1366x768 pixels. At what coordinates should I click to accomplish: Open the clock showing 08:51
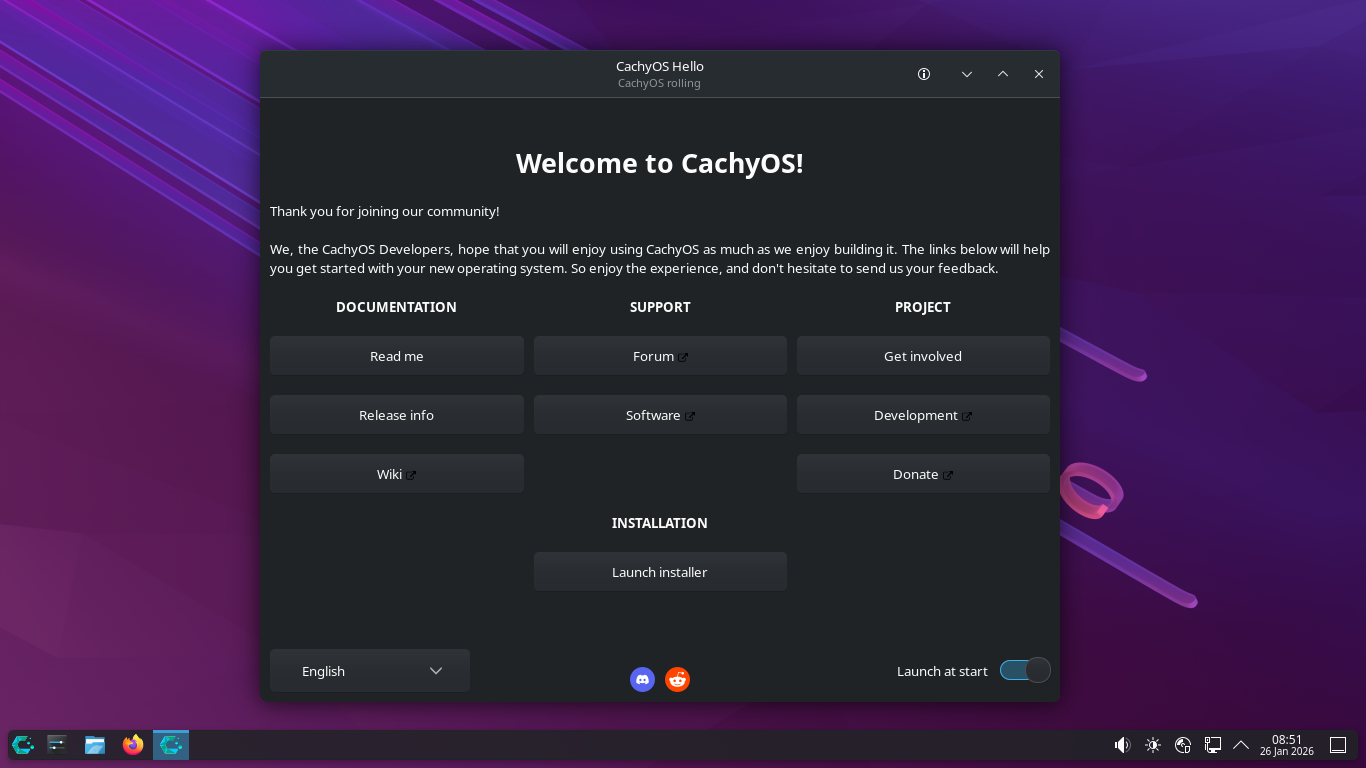[1287, 745]
